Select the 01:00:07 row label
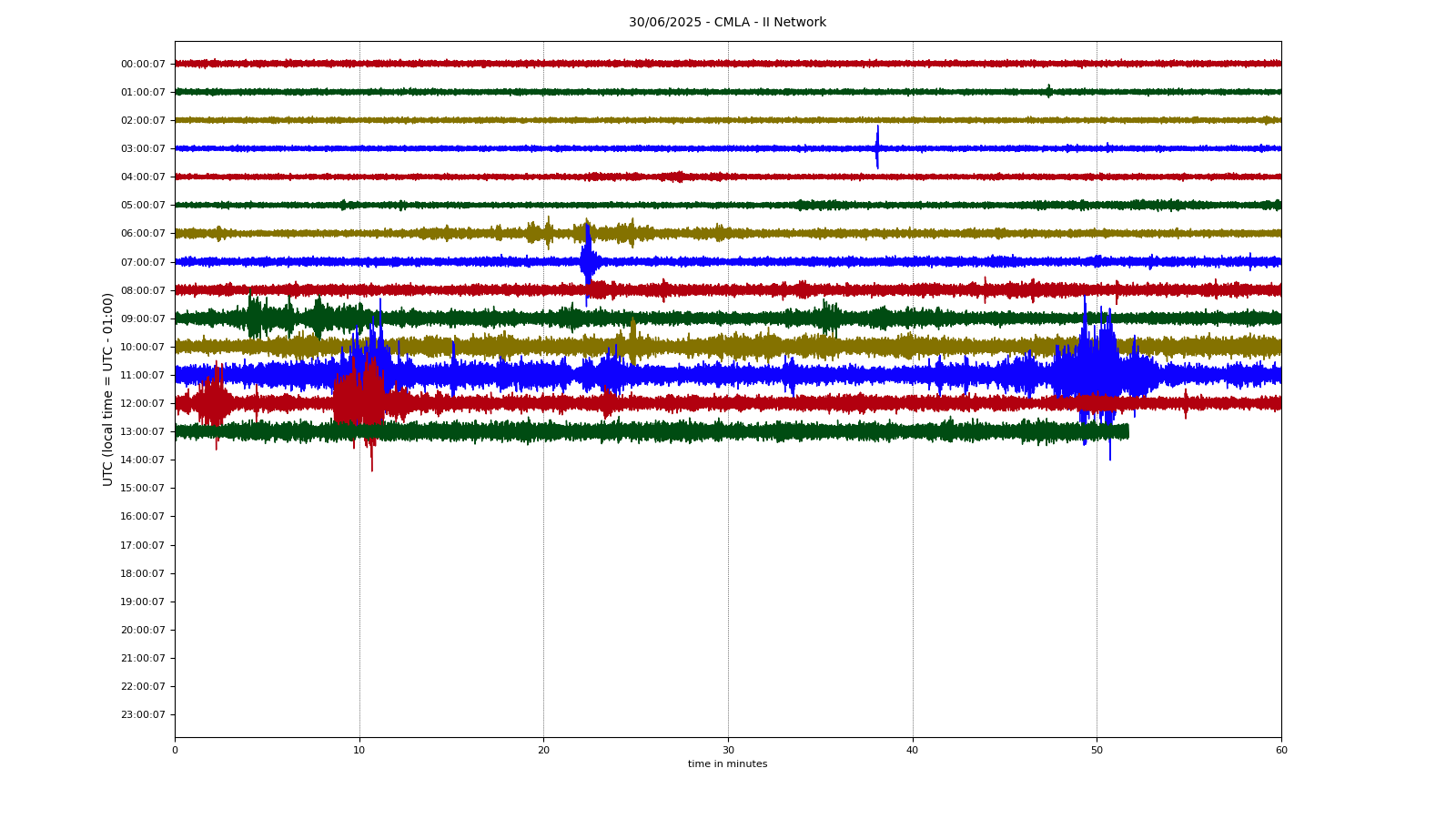 [143, 92]
